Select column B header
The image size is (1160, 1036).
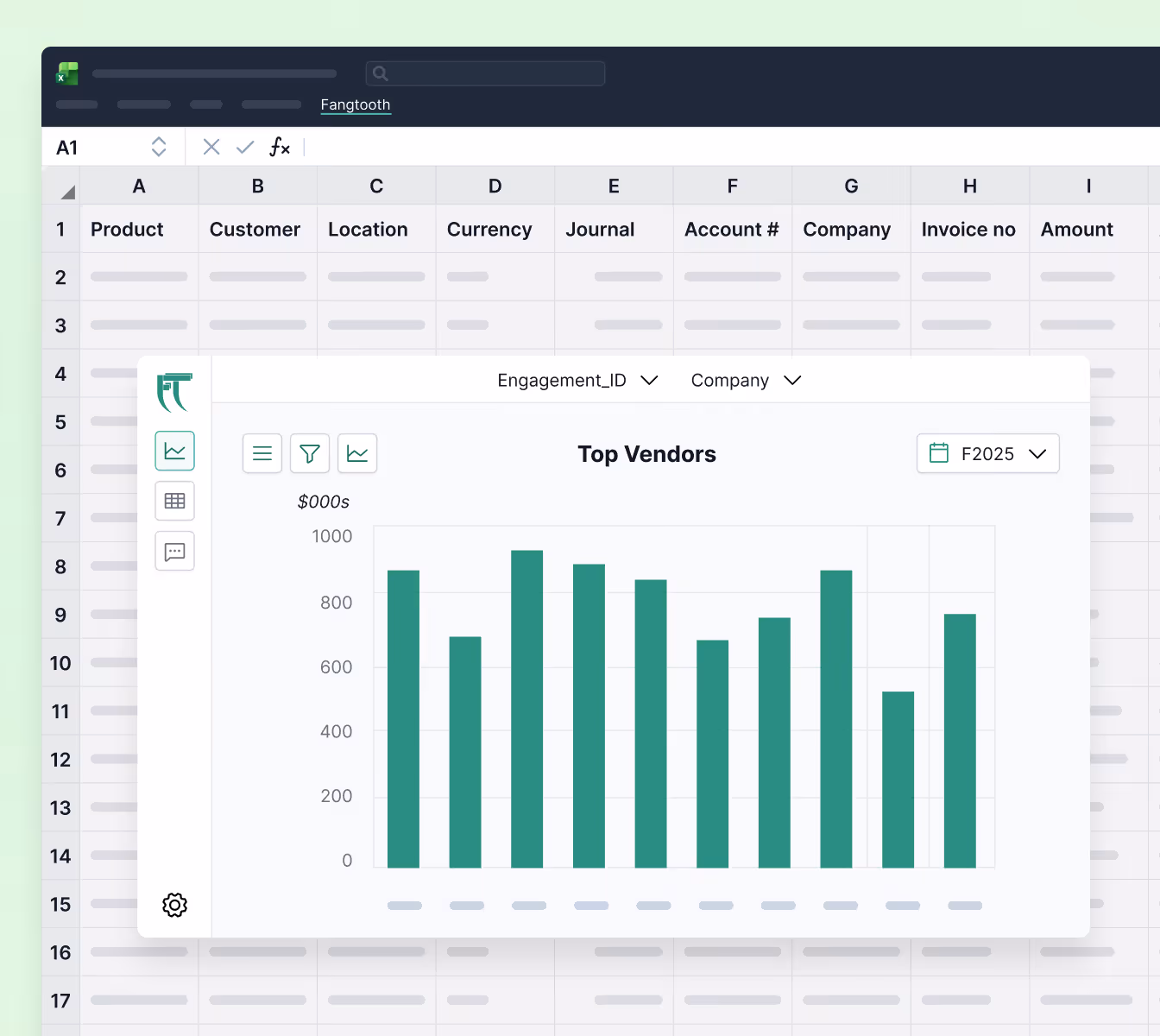click(258, 186)
